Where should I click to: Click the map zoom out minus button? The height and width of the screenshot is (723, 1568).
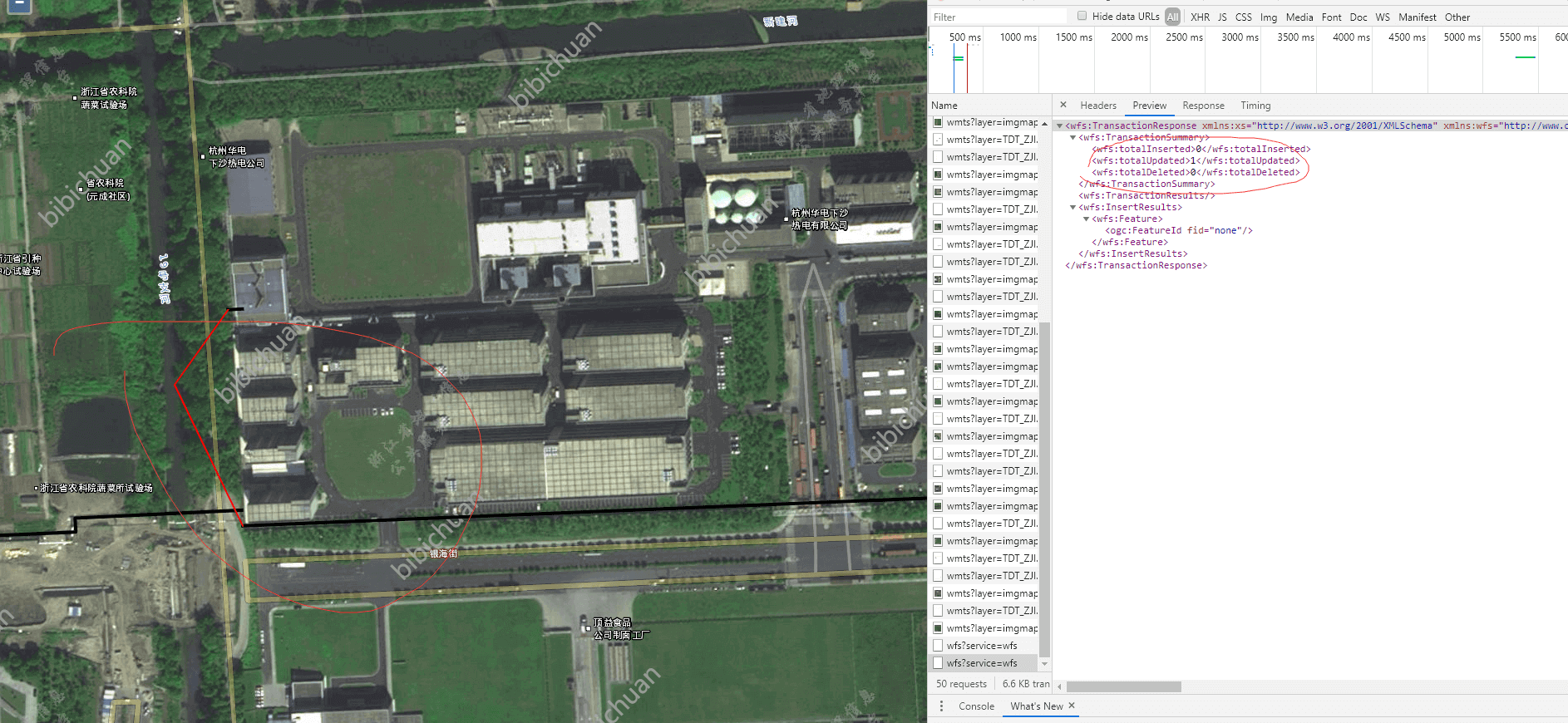[x=19, y=5]
